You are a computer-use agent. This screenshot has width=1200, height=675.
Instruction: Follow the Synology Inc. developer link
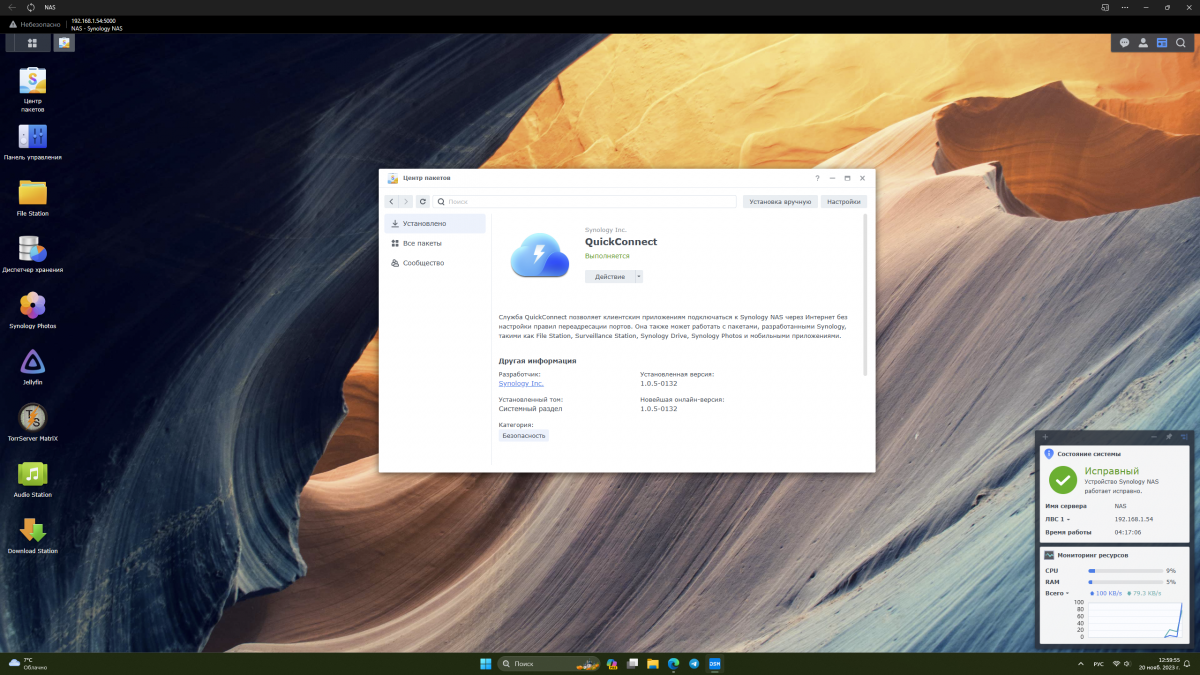(521, 383)
